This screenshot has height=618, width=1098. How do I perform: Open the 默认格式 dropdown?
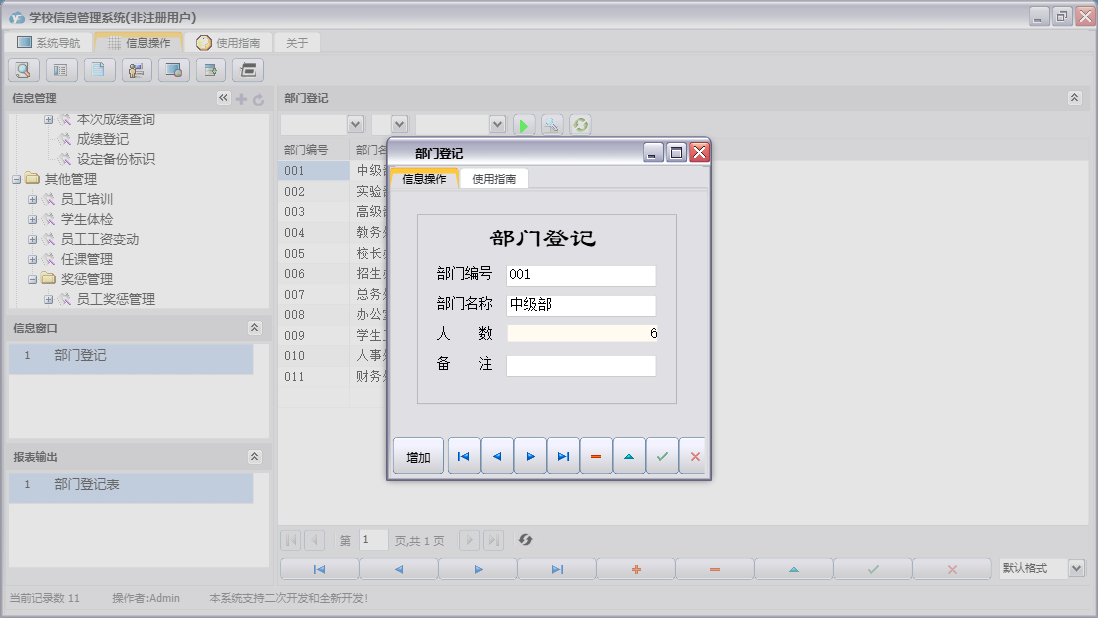1076,568
